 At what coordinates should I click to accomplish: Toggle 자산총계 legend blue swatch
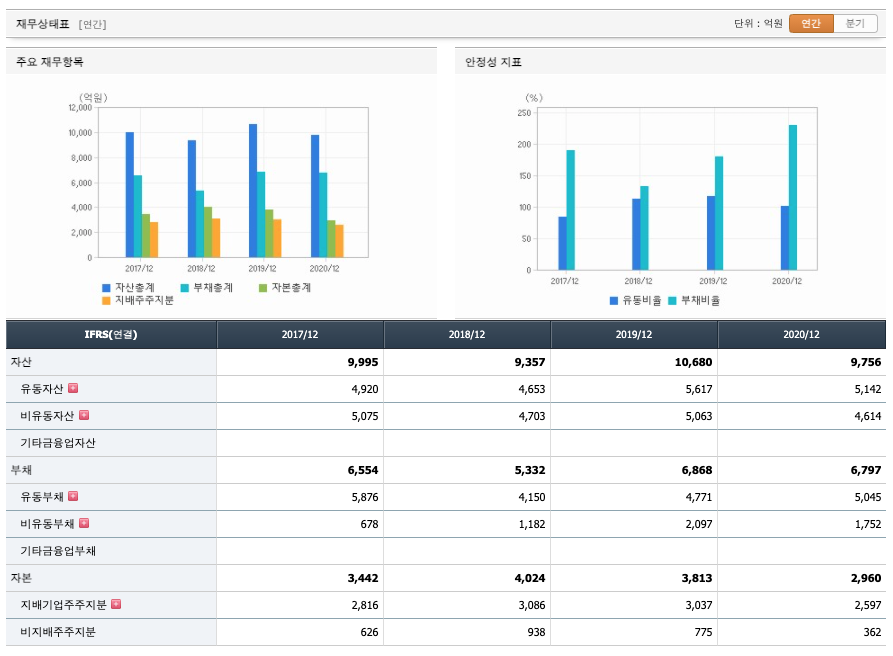coord(106,288)
